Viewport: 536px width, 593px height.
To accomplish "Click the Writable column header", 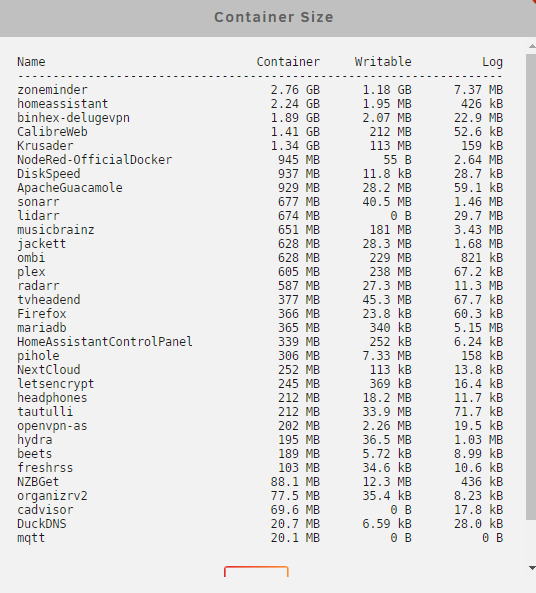I will tap(383, 62).
